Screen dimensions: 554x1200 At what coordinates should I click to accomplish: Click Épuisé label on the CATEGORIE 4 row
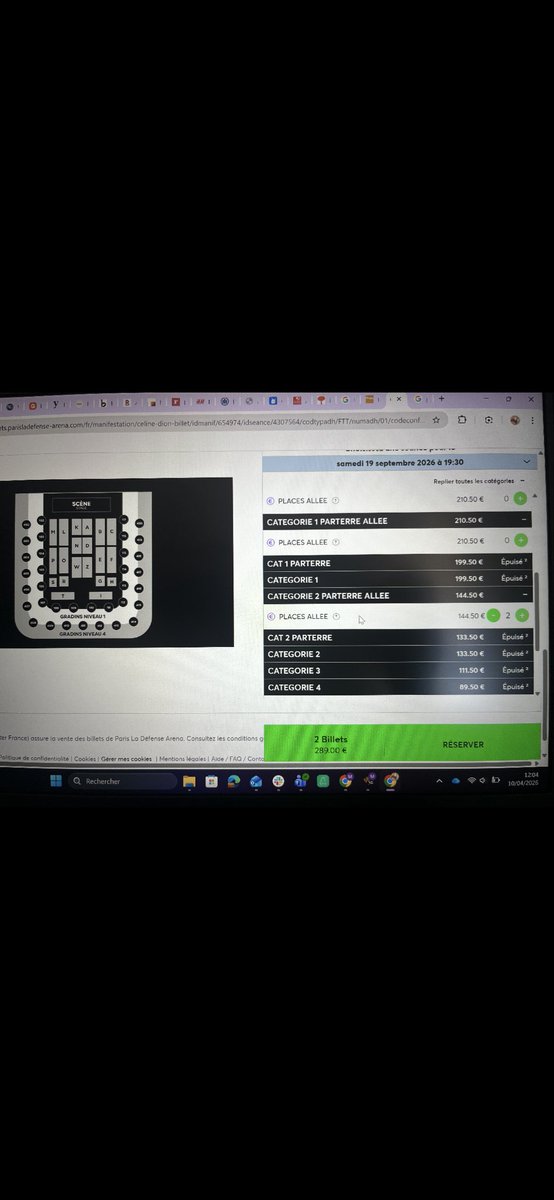pyautogui.click(x=513, y=687)
